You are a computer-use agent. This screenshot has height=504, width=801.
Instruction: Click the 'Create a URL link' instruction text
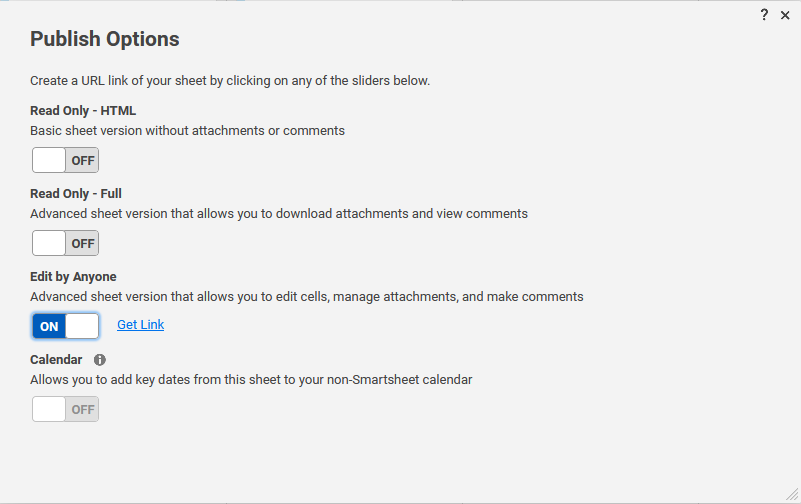pyautogui.click(x=230, y=81)
